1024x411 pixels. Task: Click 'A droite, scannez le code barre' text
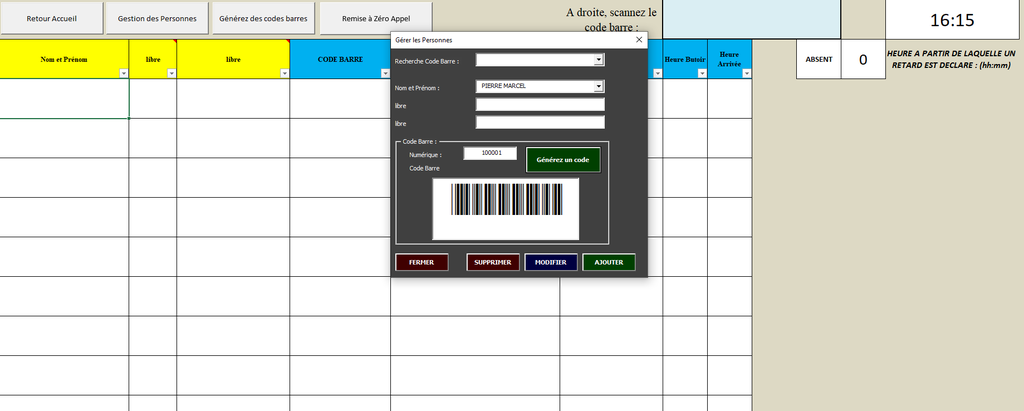coord(612,20)
